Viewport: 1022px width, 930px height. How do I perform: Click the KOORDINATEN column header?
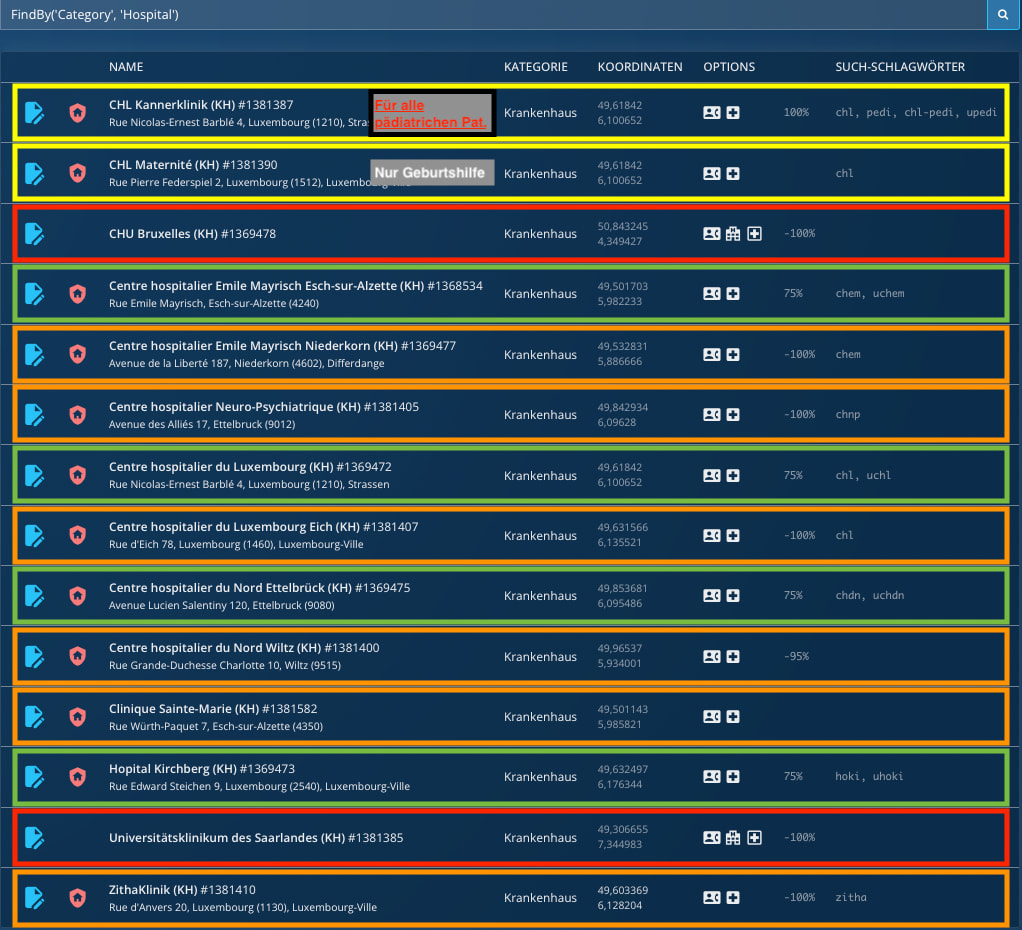click(x=640, y=66)
